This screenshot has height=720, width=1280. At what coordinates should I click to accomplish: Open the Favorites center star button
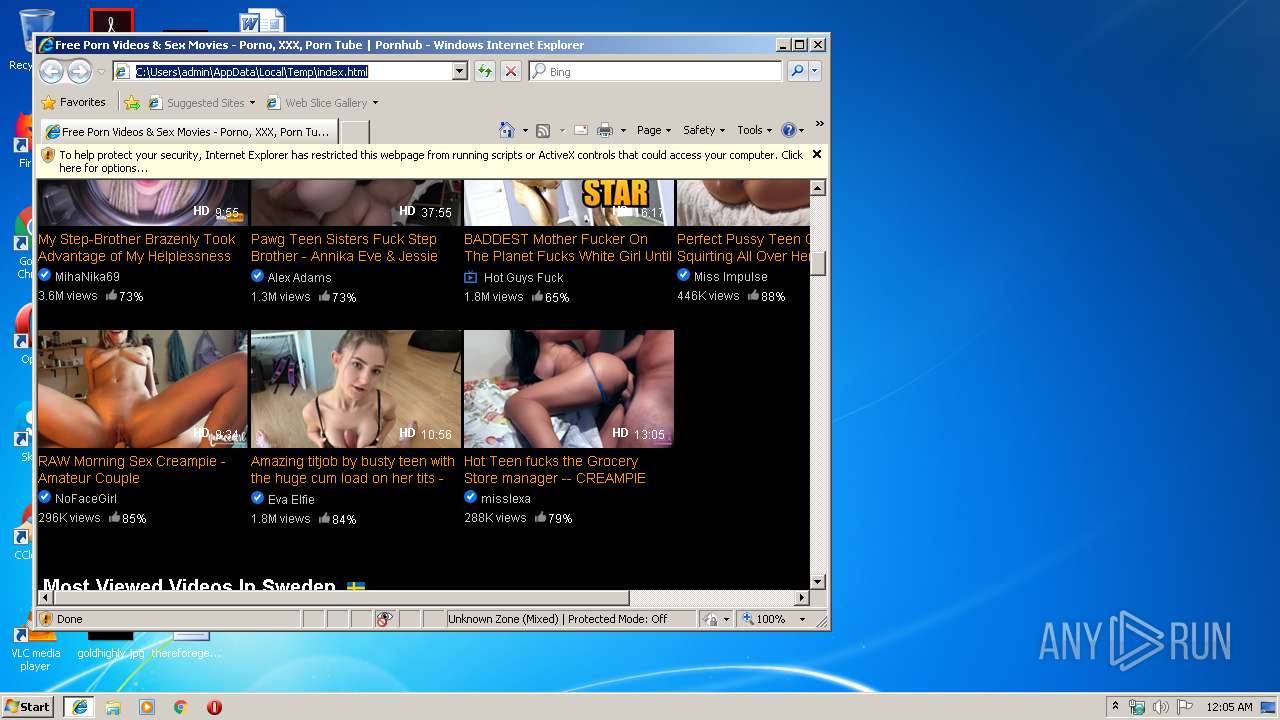pos(73,102)
